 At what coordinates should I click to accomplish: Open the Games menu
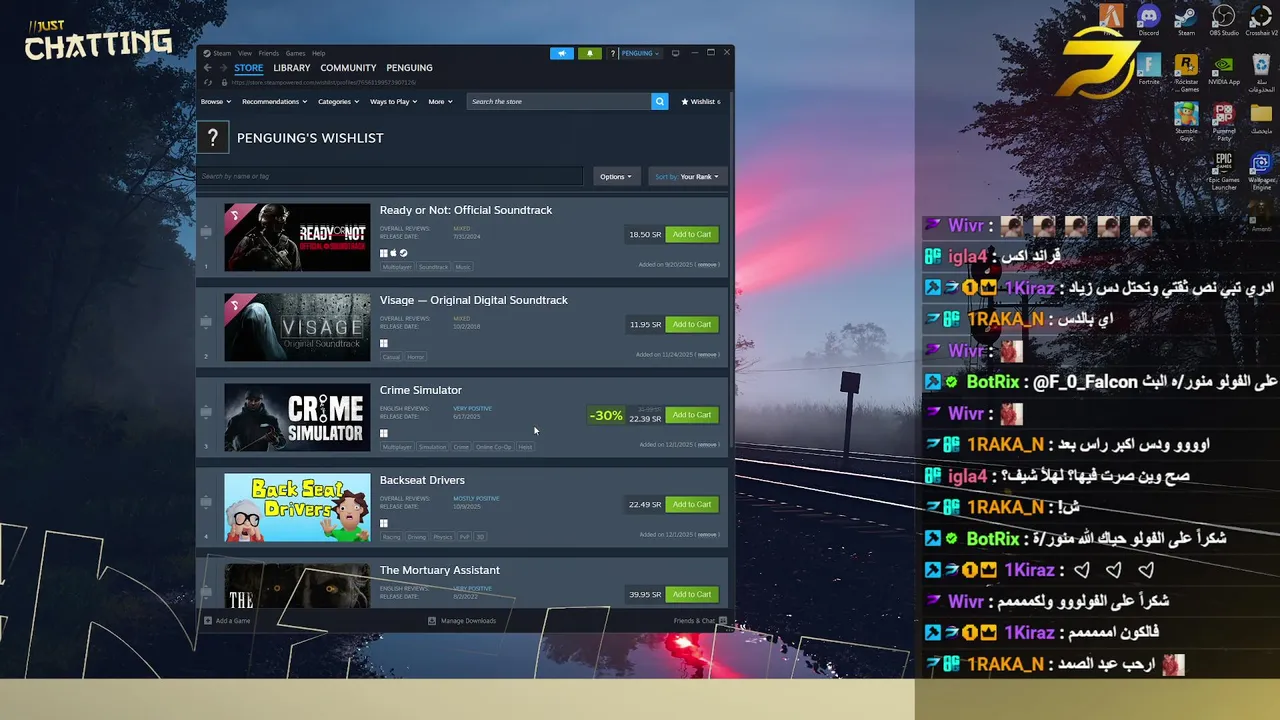296,53
